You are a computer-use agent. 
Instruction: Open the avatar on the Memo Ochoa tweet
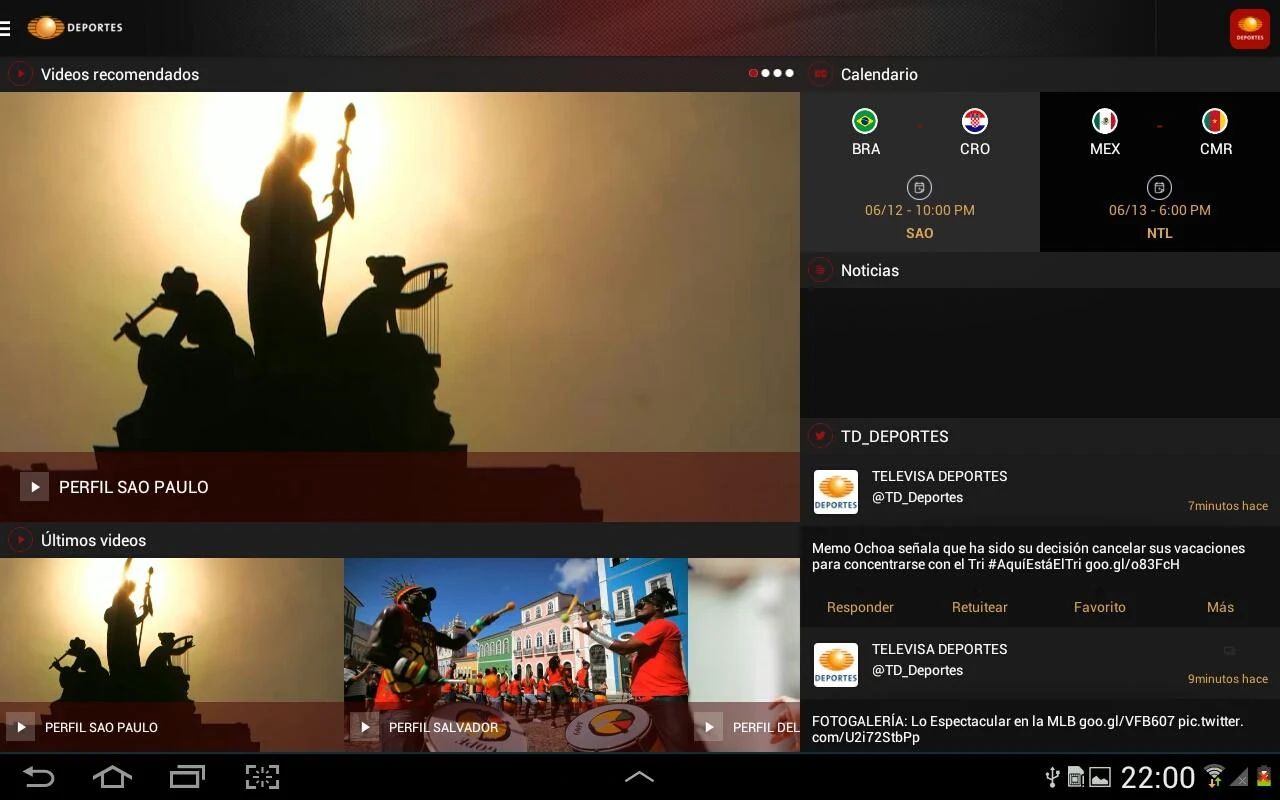coord(836,492)
